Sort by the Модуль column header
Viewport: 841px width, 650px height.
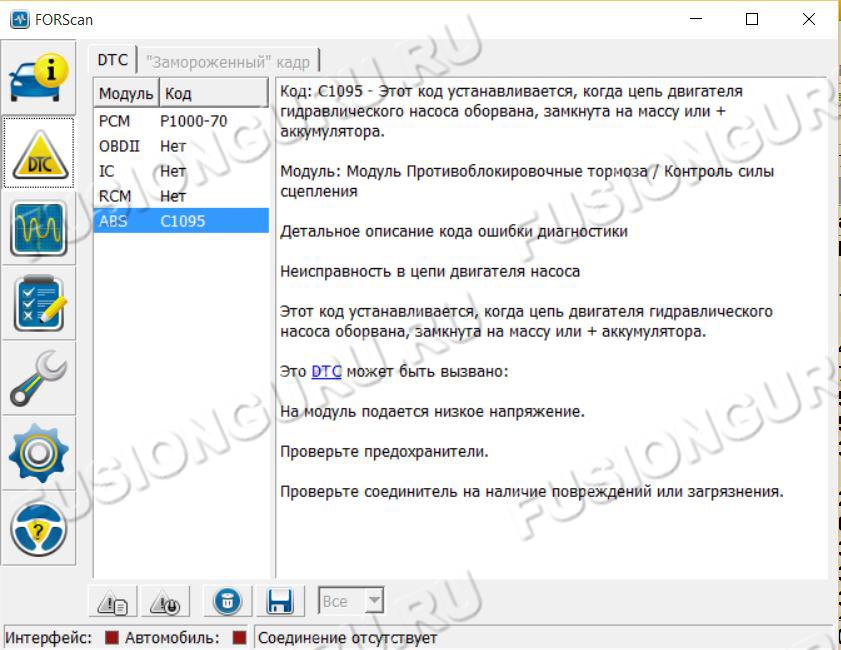pos(126,93)
